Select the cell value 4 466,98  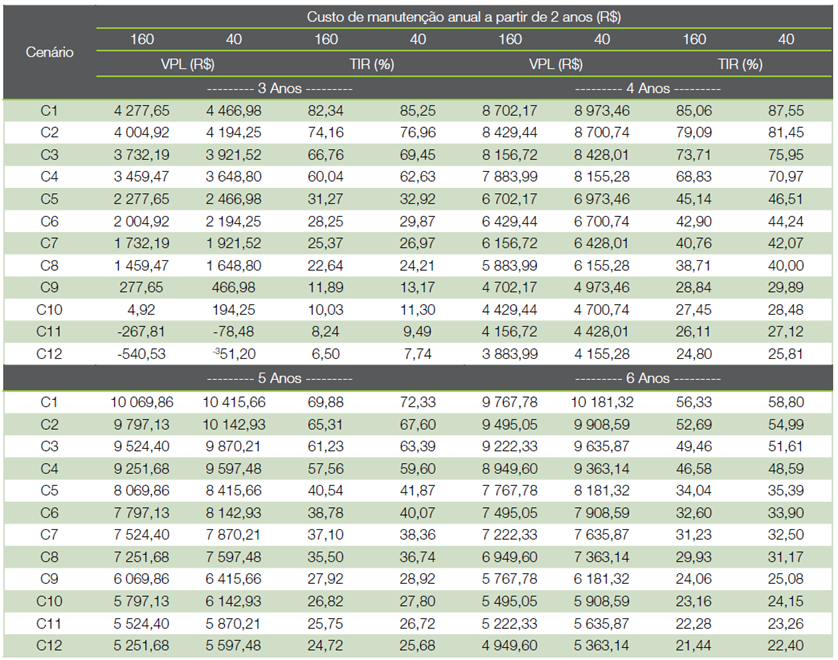pyautogui.click(x=234, y=111)
